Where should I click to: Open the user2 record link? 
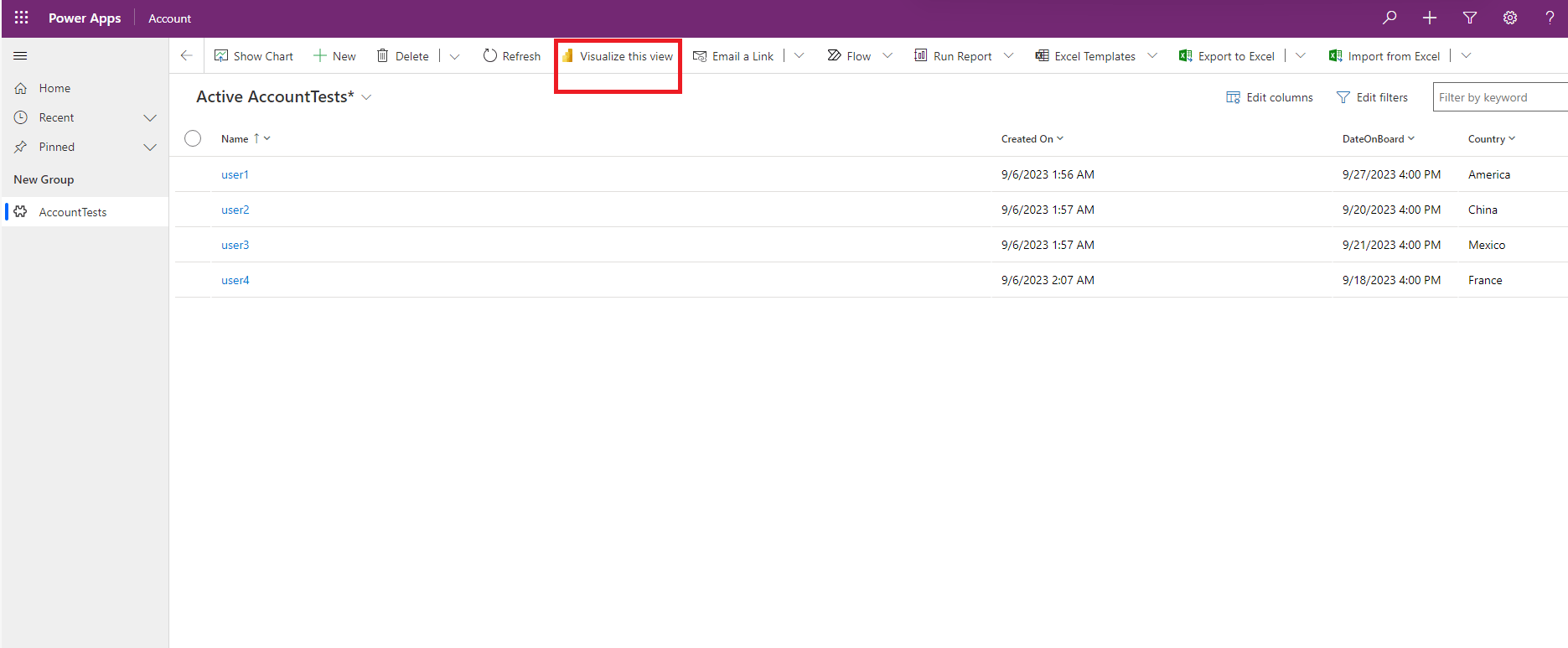tap(235, 210)
